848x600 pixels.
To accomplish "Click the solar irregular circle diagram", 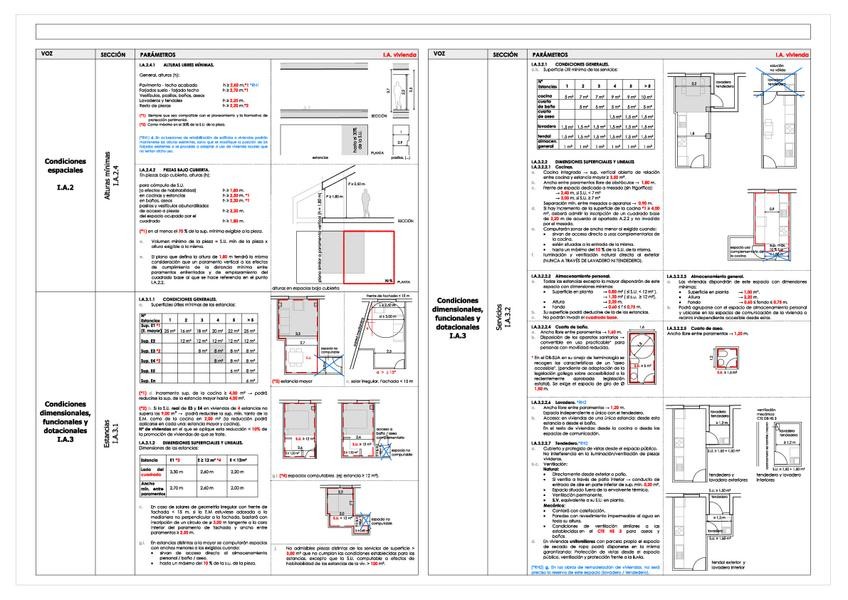I will point(382,337).
